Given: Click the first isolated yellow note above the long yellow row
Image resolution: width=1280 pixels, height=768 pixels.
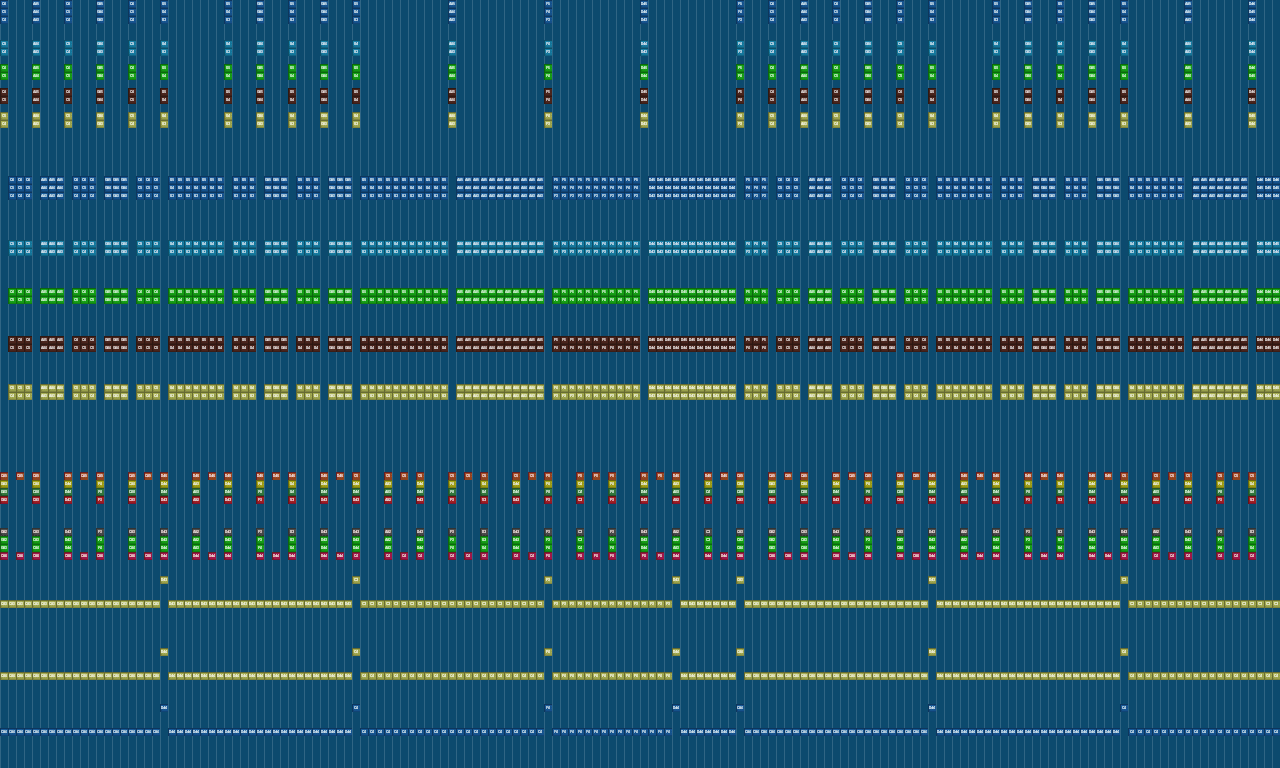Looking at the screenshot, I should pos(164,580).
